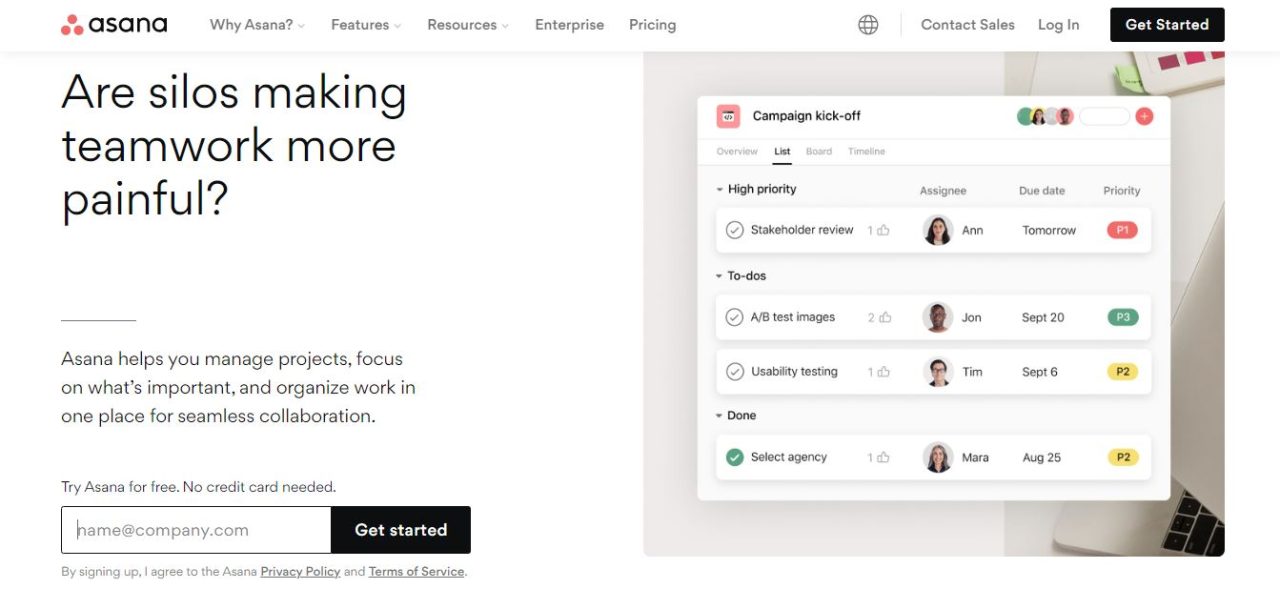
Task: Click Jon's avatar on A/B test images
Action: pyautogui.click(x=937, y=316)
